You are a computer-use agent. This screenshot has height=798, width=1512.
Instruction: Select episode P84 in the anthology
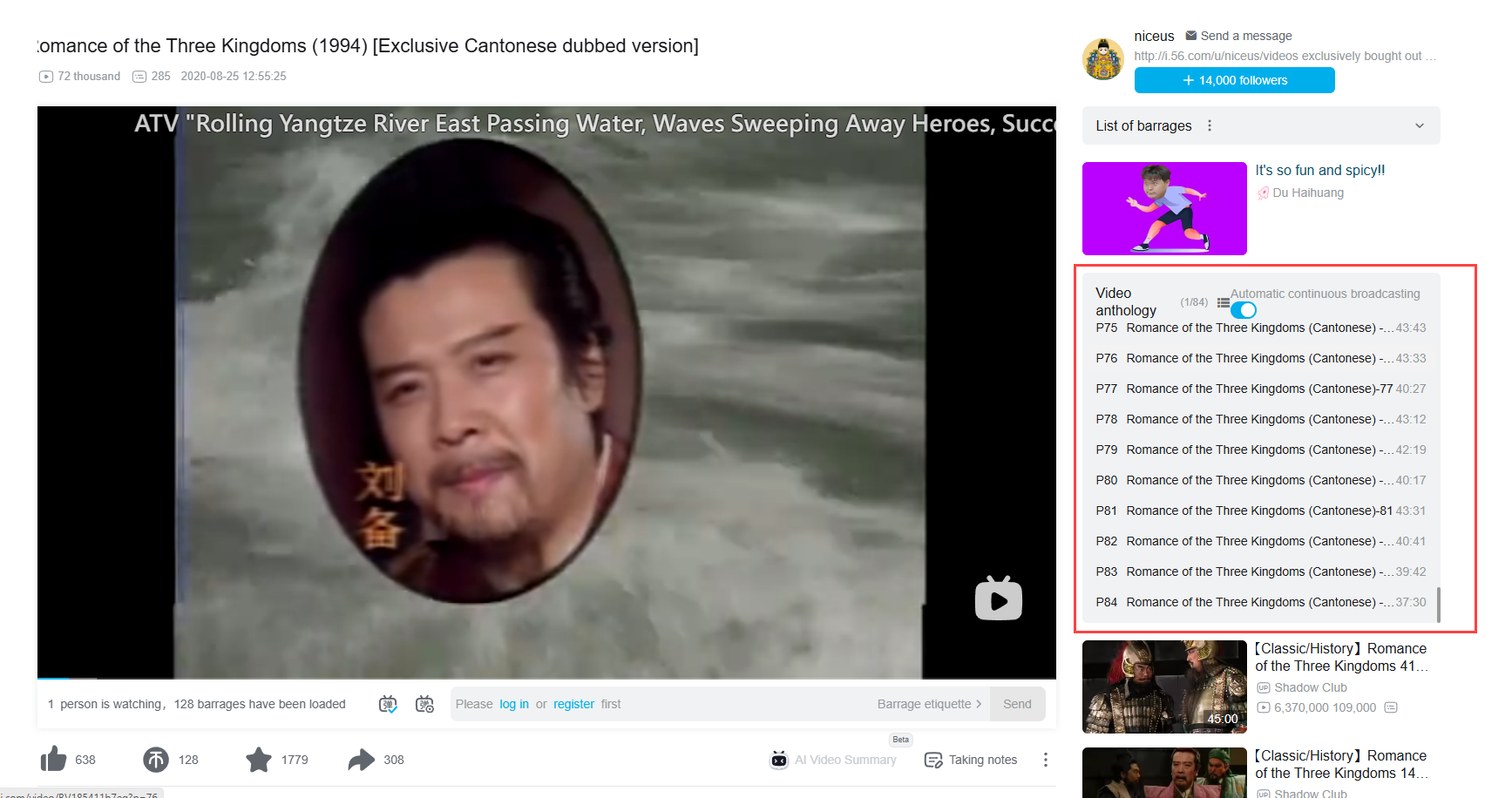1260,602
